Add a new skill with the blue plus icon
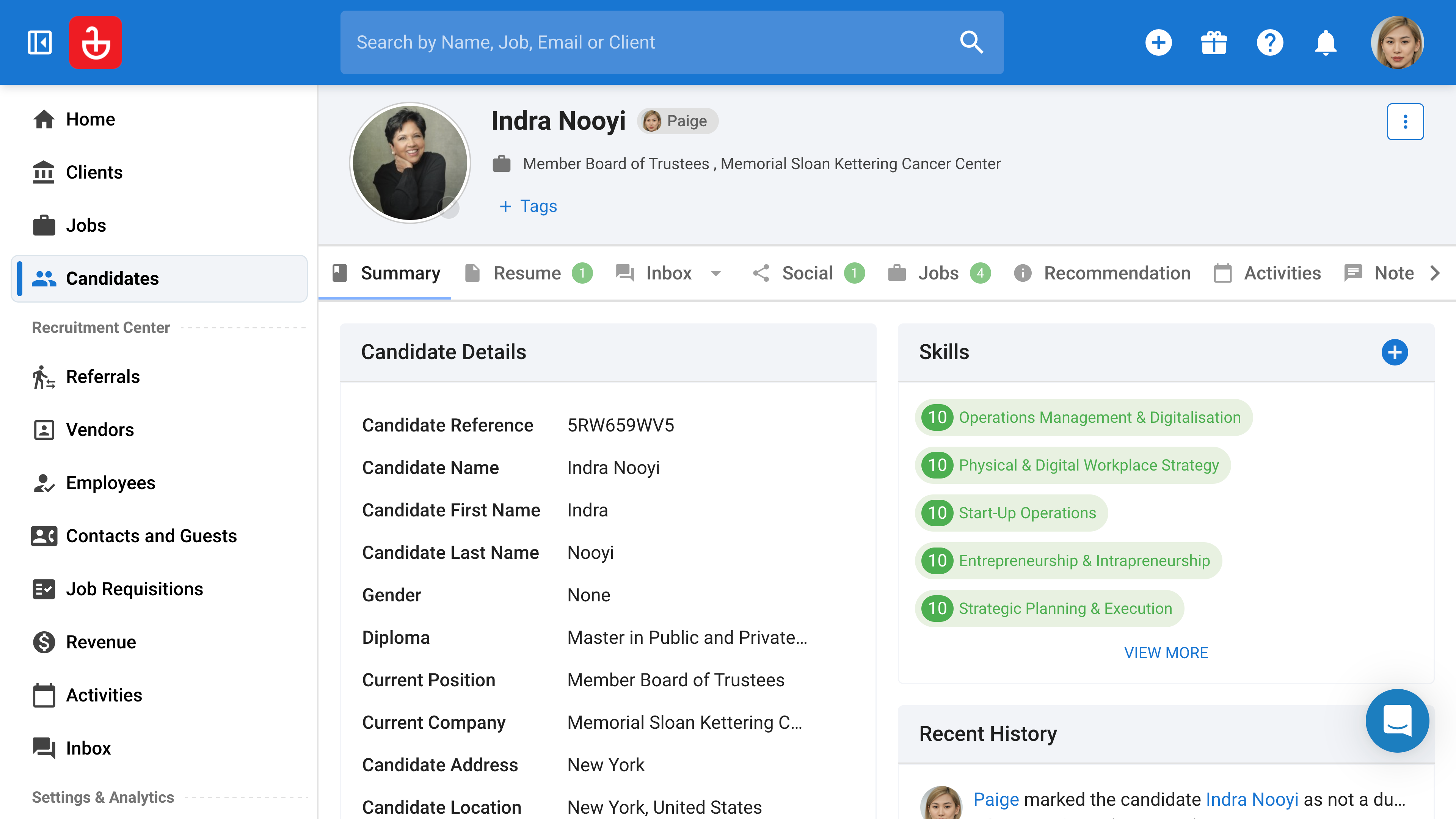This screenshot has height=819, width=1456. point(1395,352)
